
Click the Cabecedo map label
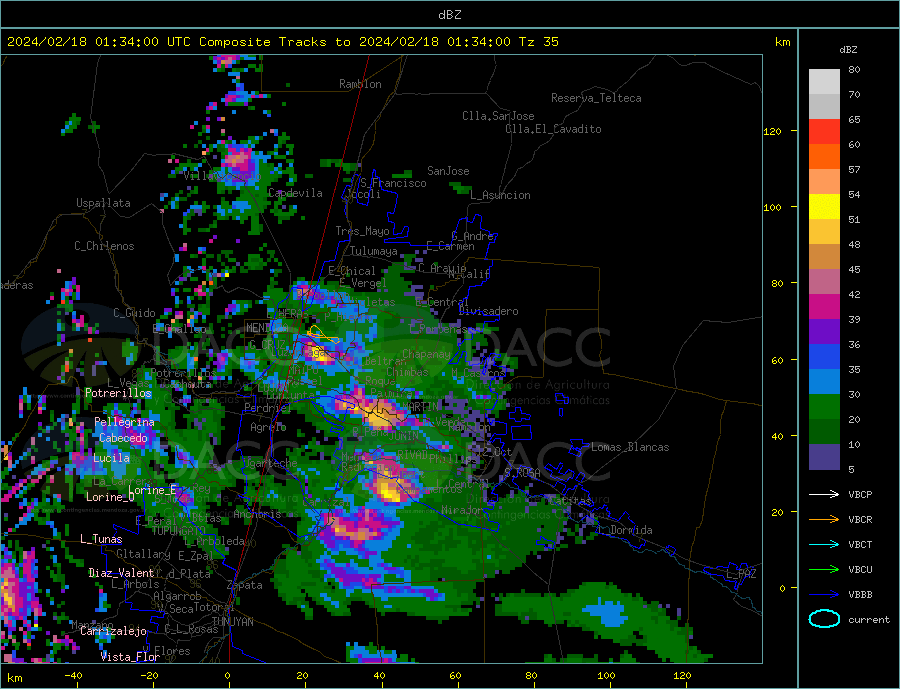point(123,438)
